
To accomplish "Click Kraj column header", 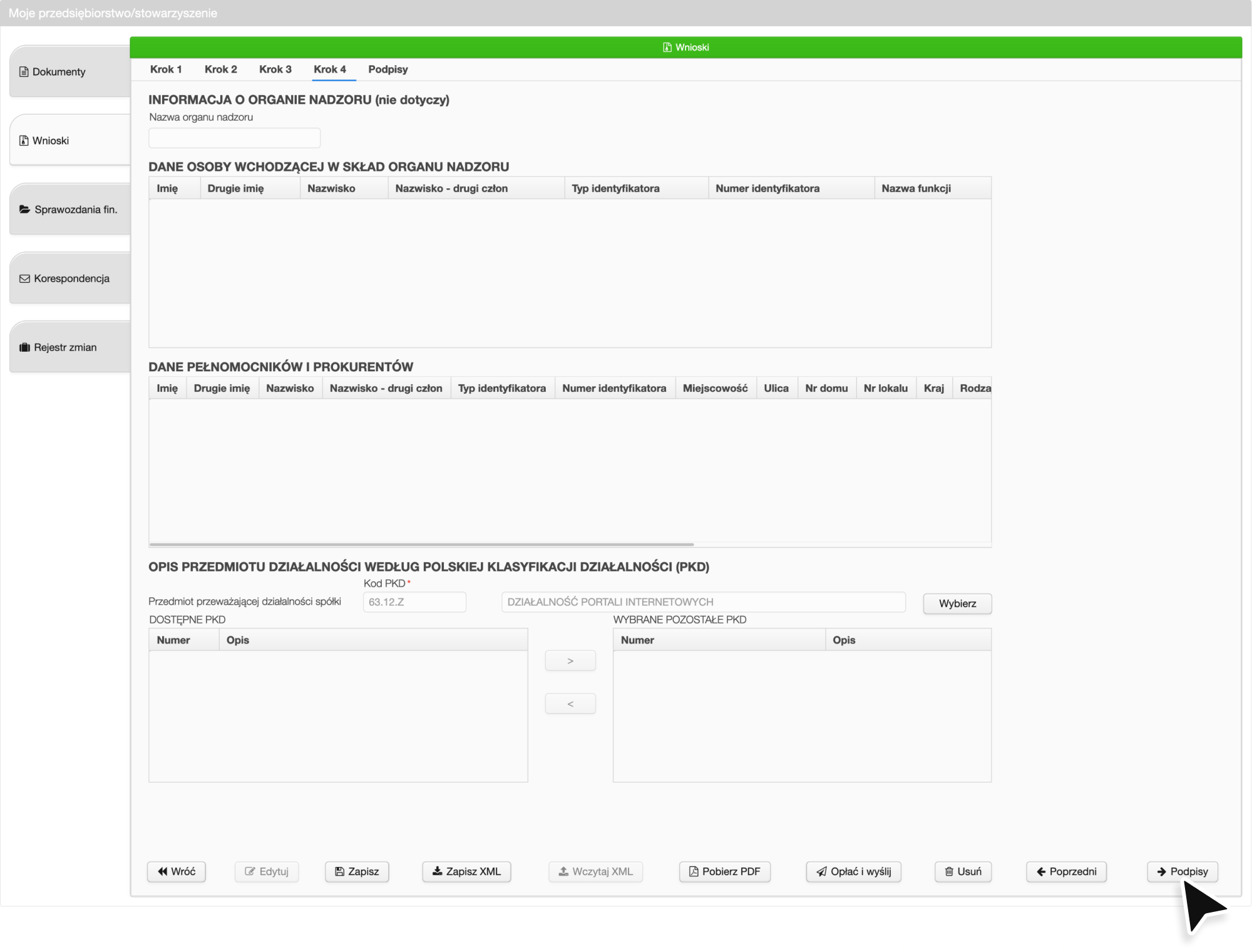I will tap(934, 388).
